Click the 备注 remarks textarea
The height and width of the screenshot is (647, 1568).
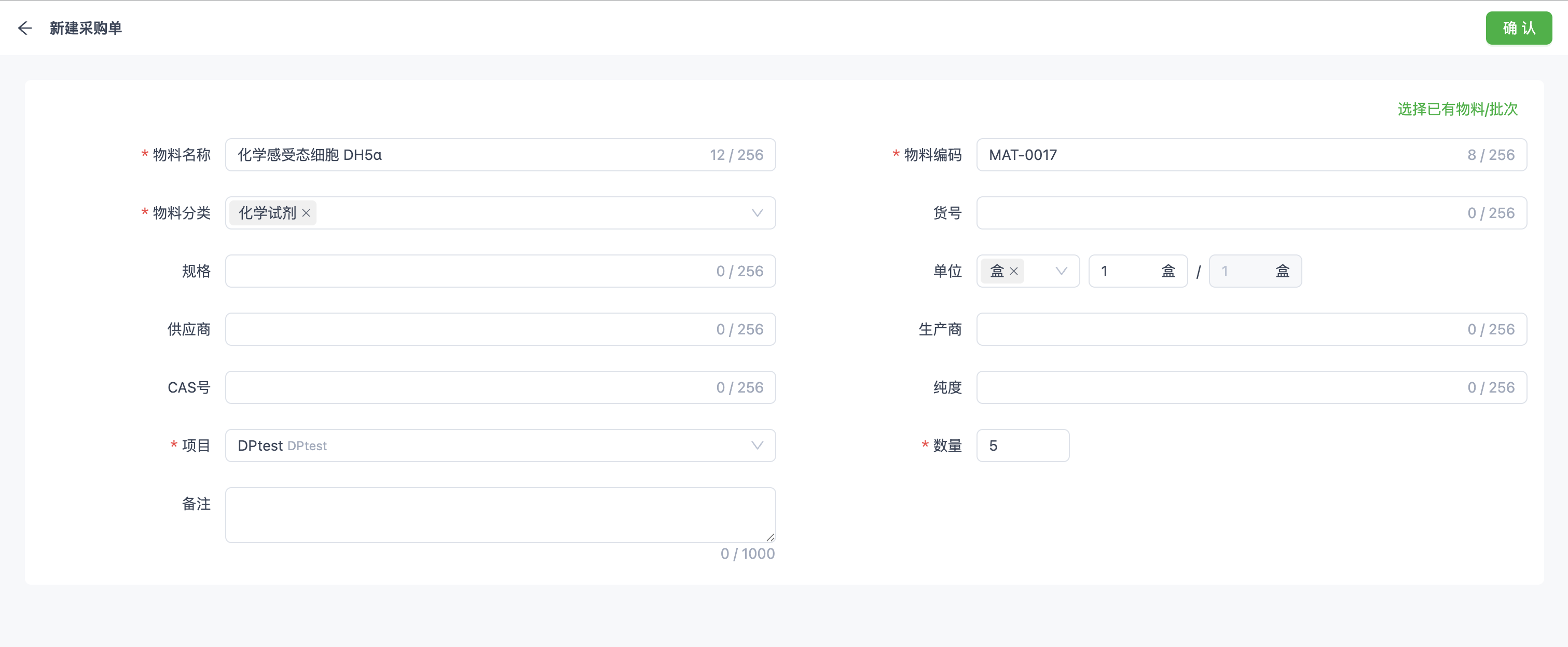point(499,515)
